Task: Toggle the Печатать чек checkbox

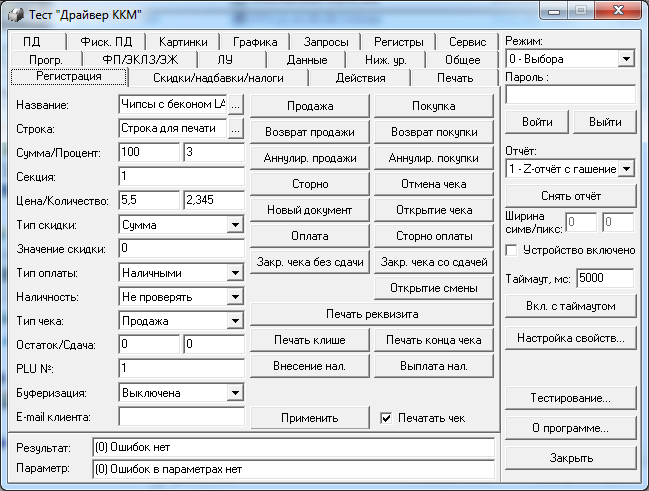Action: coord(387,416)
